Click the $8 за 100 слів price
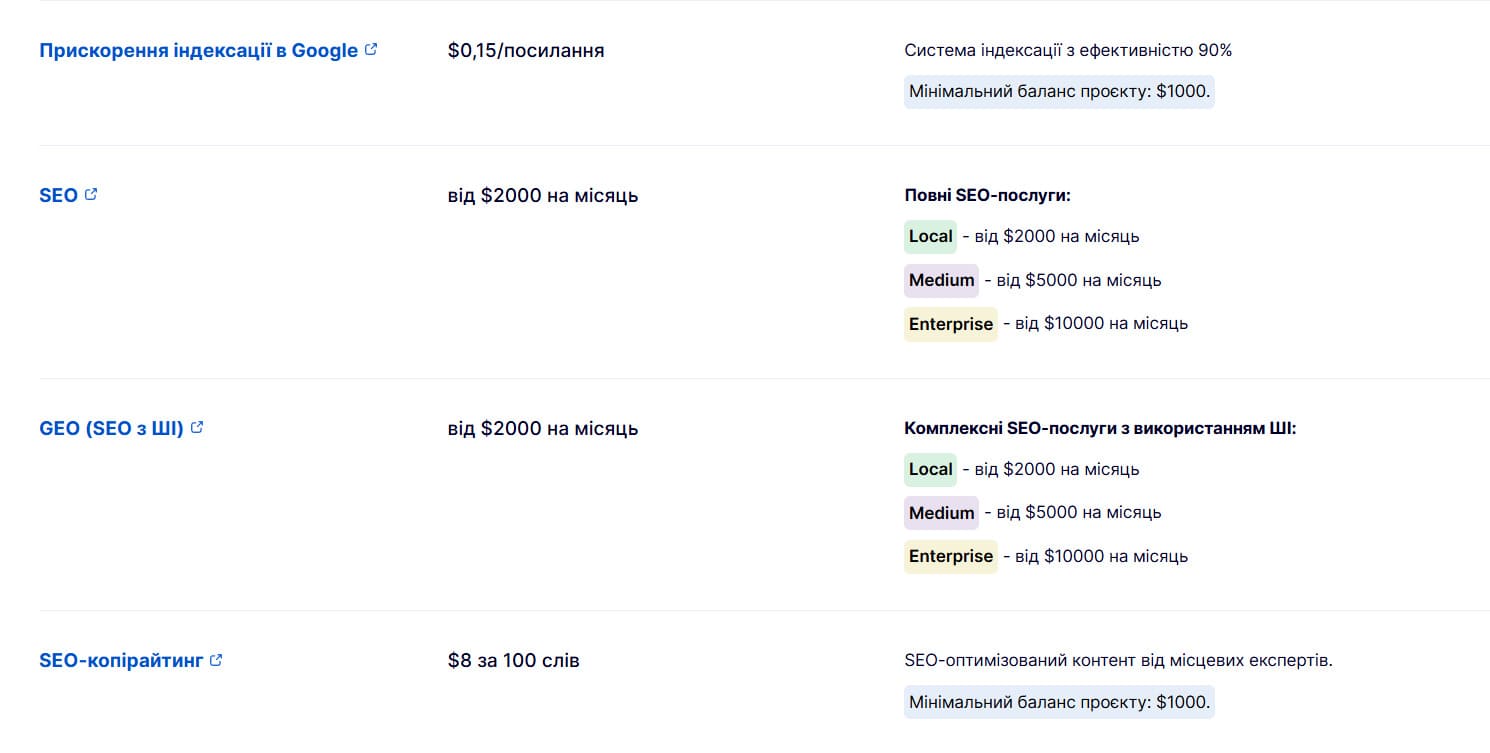 coord(513,661)
